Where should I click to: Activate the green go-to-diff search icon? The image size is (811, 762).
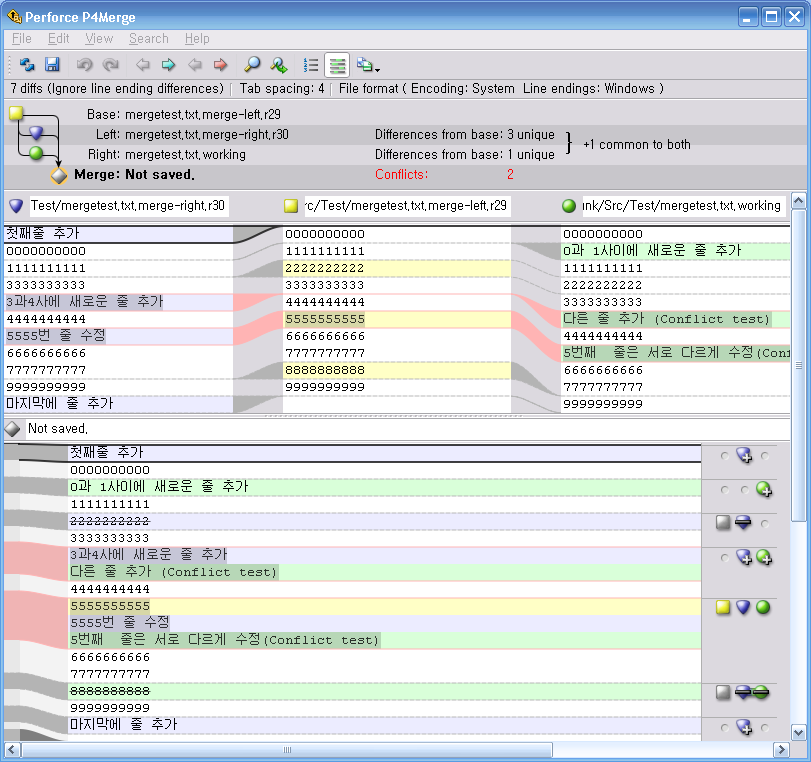click(278, 65)
